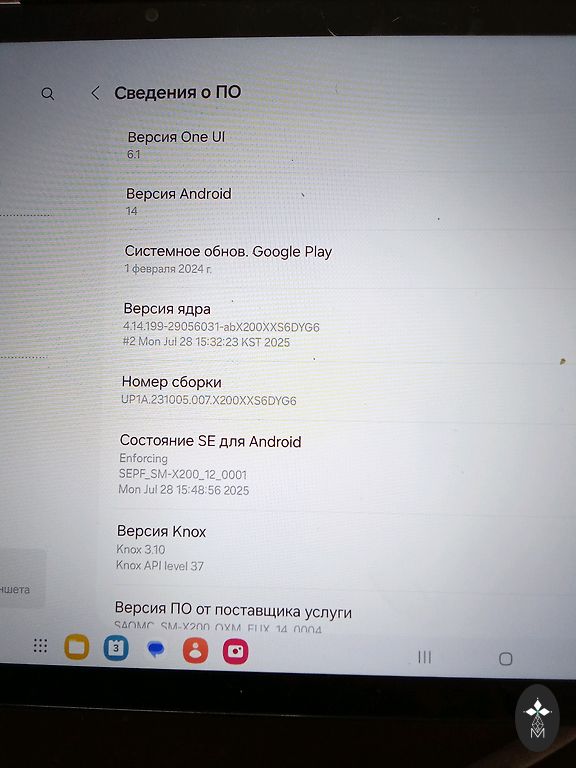
Task: Open the Messages chat bubble app
Action: [156, 650]
